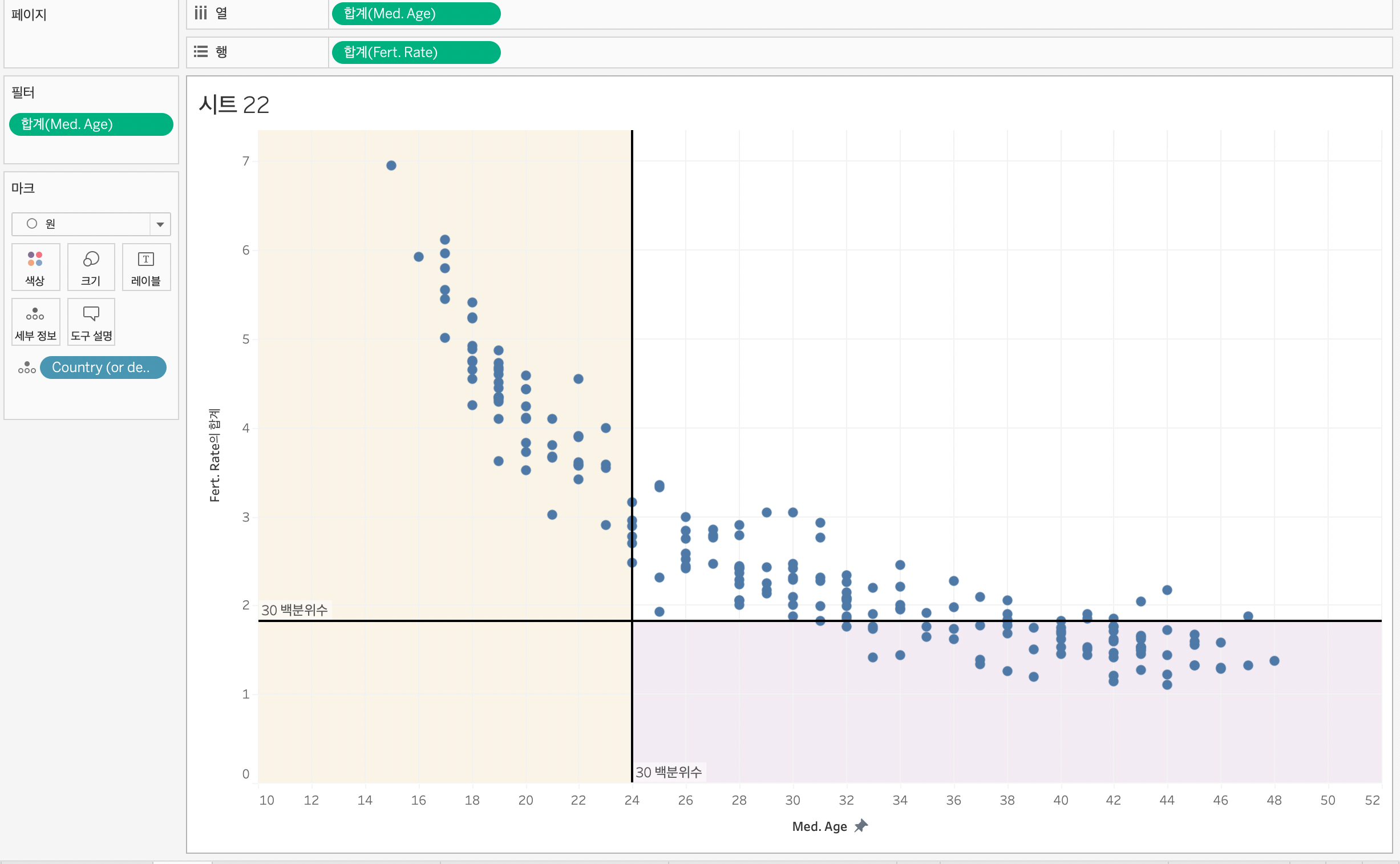1400x864 pixels.
Task: Click the pin icon beside Med. Age axis title
Action: coord(861,826)
